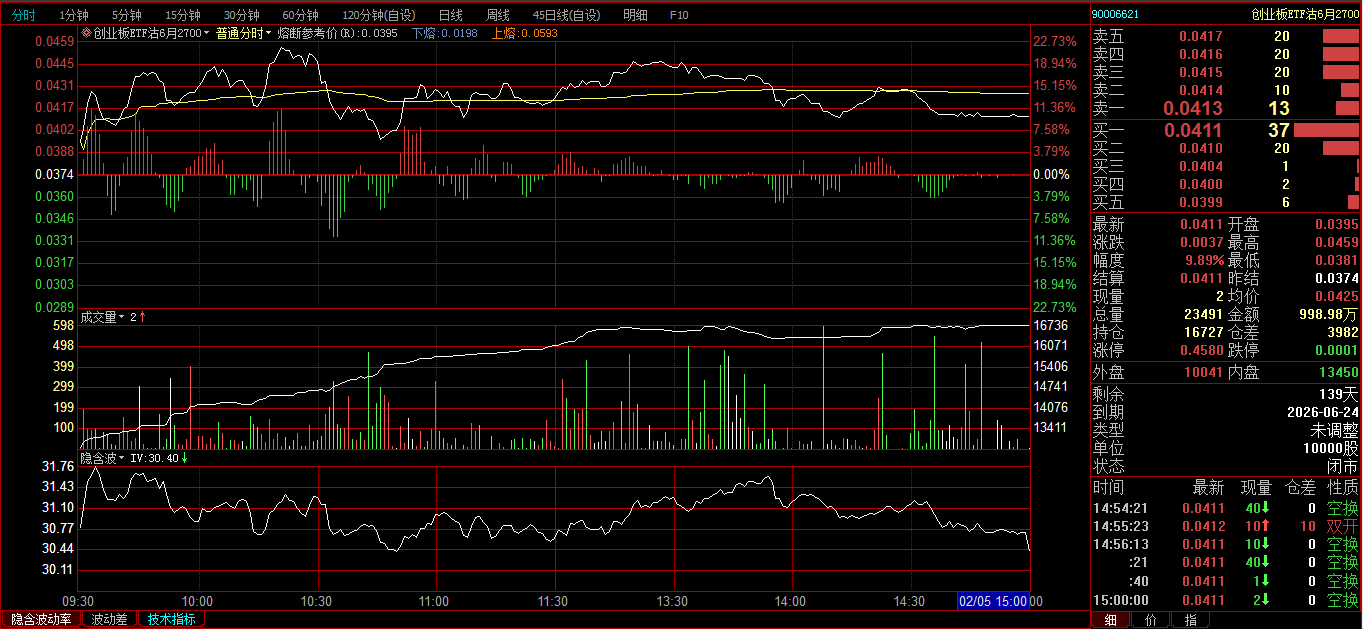
Task: Switch to the 15分钟 chart period
Action: 183,15
